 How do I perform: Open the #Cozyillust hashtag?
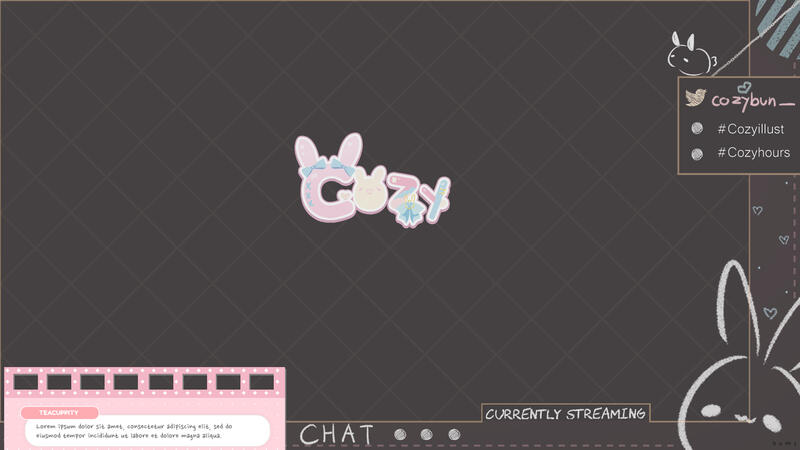(750, 129)
